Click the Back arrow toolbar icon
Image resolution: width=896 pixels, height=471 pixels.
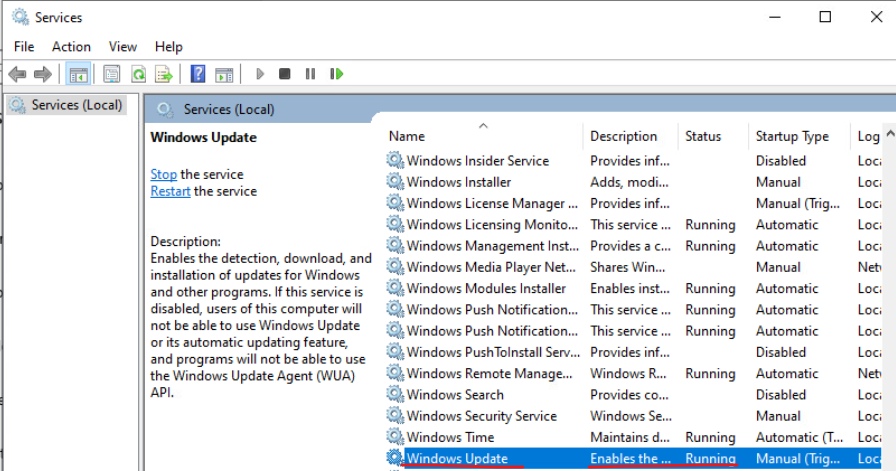pos(18,74)
